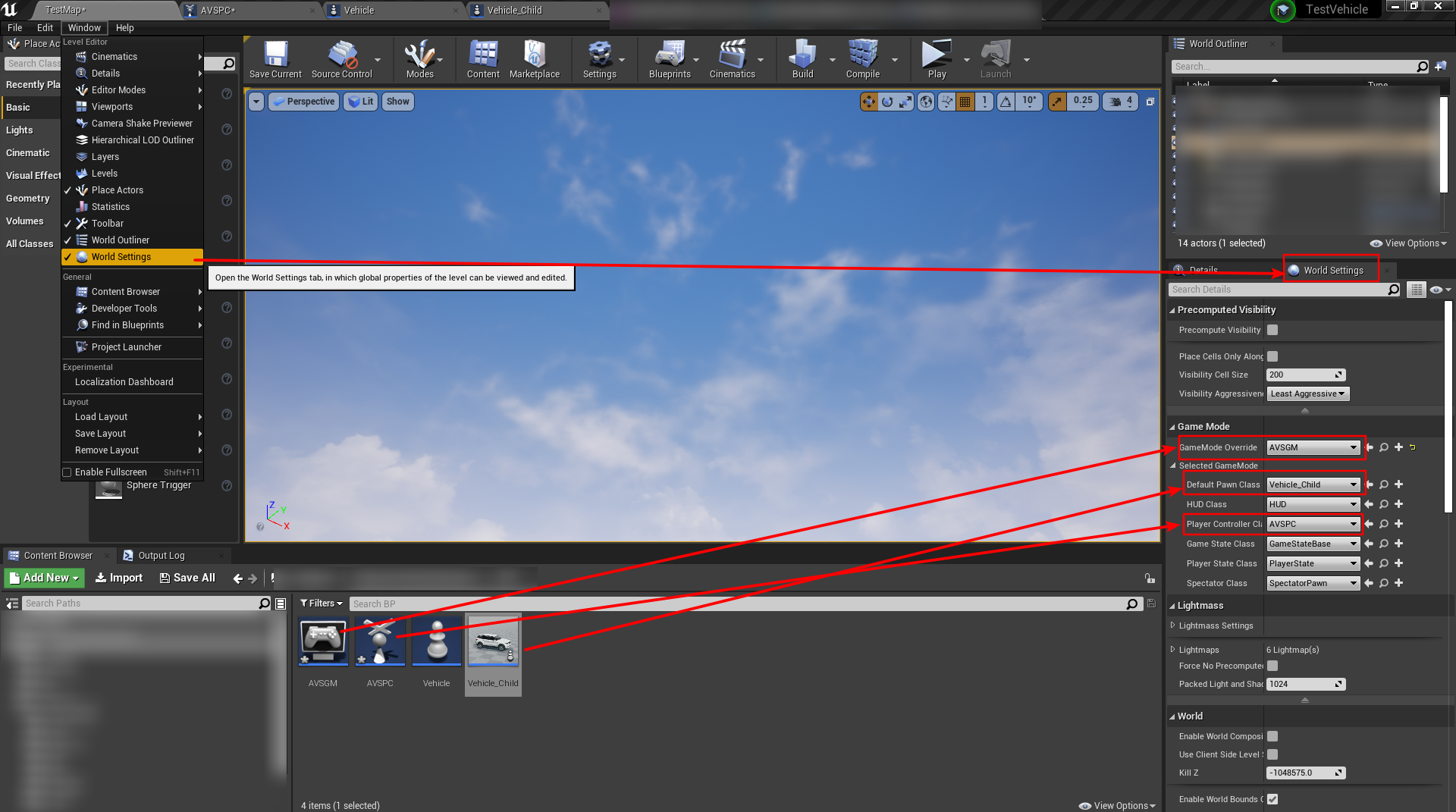This screenshot has width=1456, height=812.
Task: Lock the Content Browser
Action: pyautogui.click(x=1150, y=578)
